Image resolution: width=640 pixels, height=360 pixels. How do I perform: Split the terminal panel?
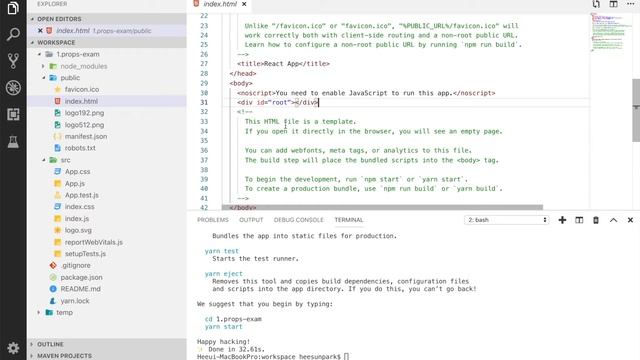click(579, 220)
